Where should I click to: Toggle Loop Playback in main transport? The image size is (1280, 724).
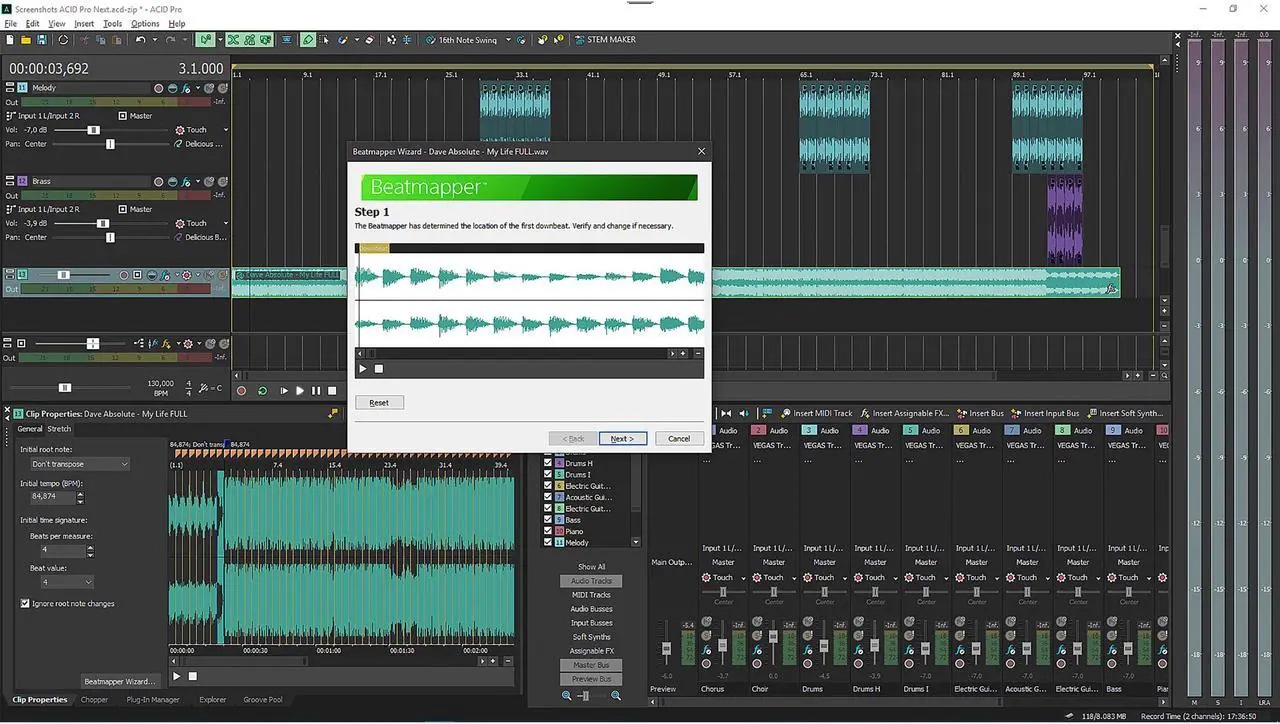coord(262,391)
